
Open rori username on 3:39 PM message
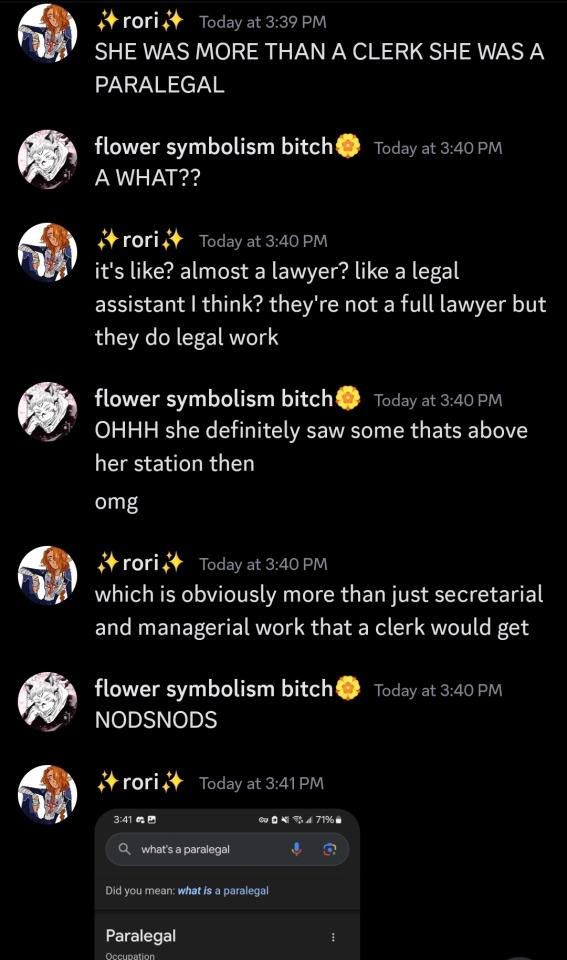click(140, 21)
